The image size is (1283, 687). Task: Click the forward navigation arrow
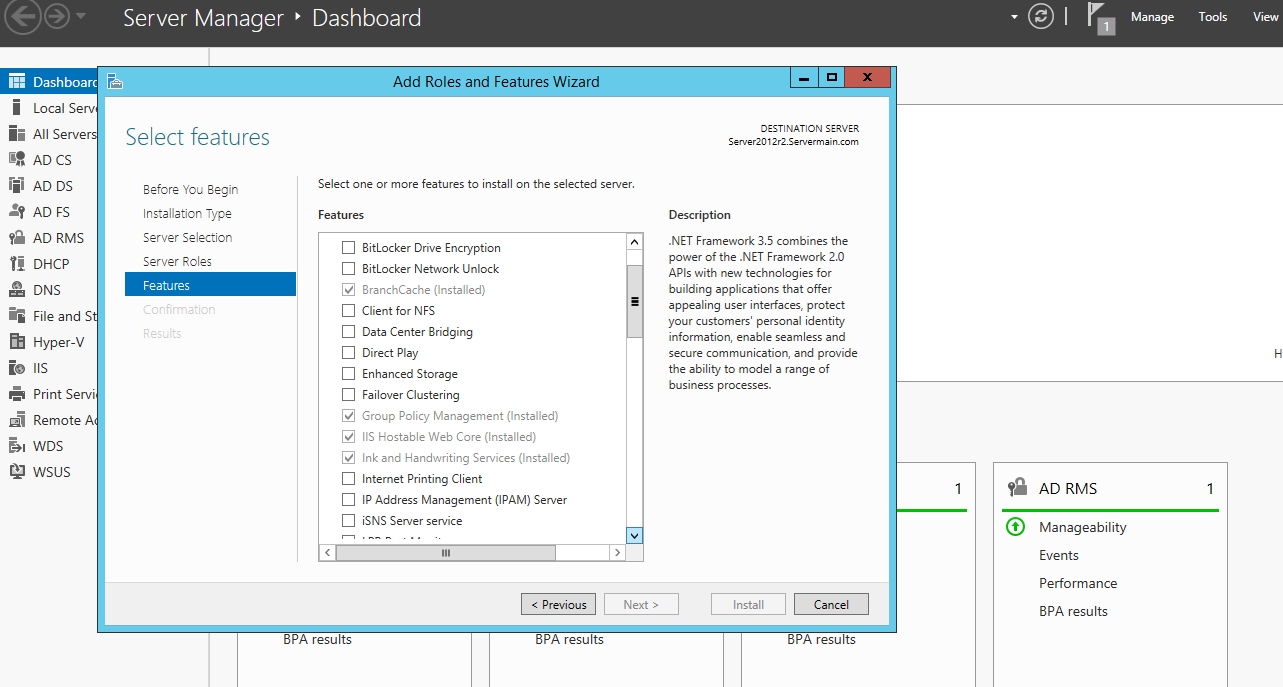tap(56, 16)
